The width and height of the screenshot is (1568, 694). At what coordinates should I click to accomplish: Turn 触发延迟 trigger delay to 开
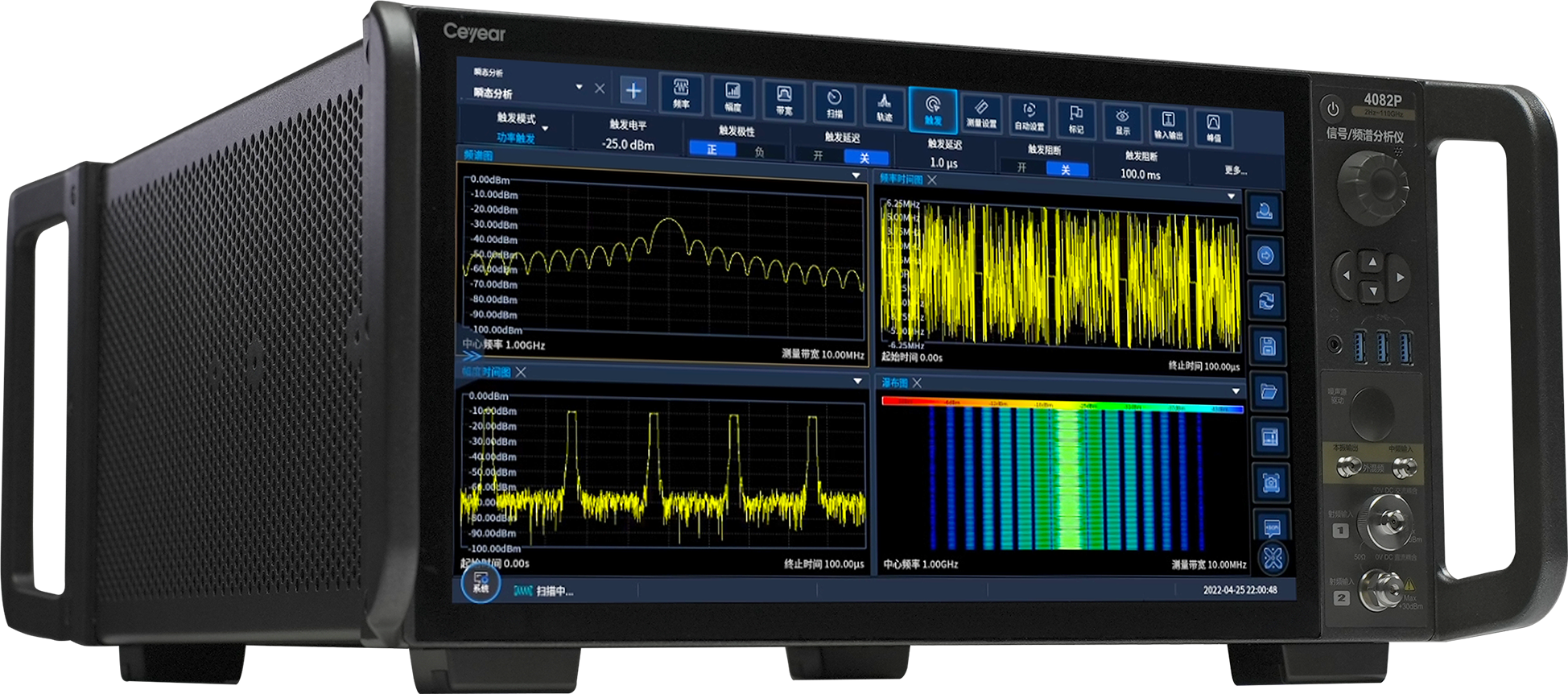click(x=818, y=155)
